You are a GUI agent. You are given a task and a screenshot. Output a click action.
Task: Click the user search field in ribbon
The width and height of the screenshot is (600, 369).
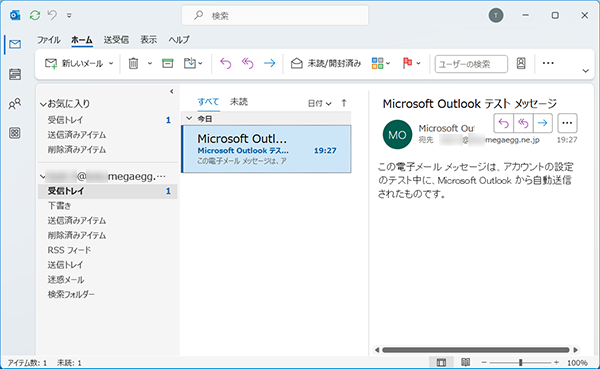(471, 64)
